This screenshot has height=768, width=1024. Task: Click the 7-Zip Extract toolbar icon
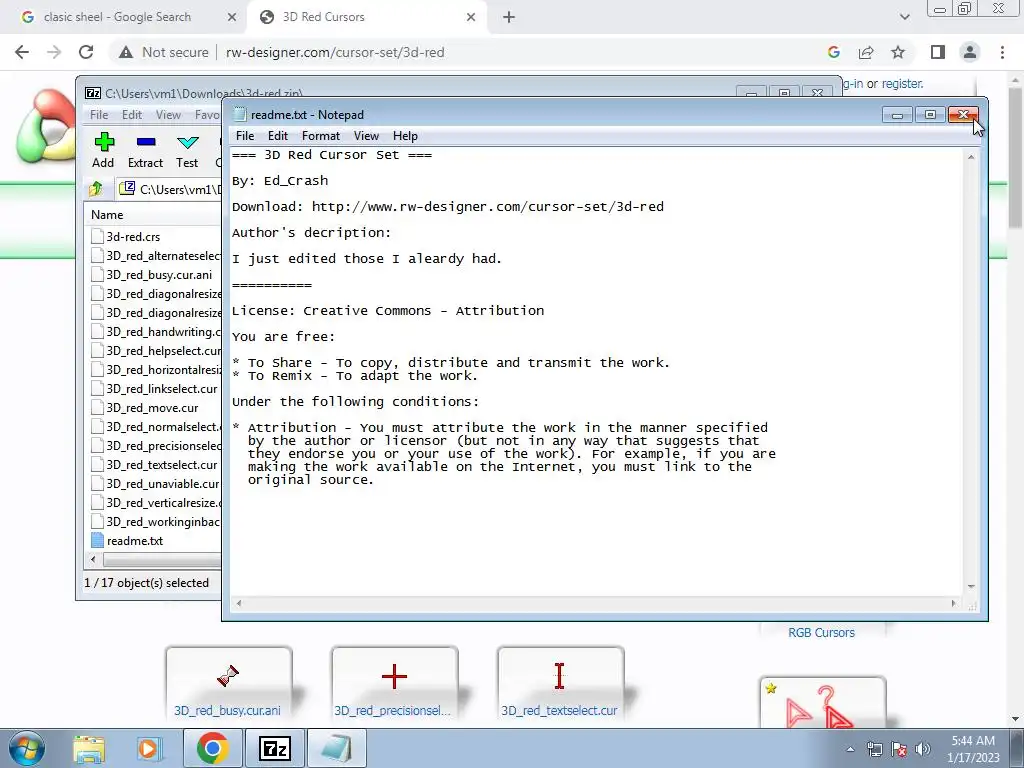click(x=146, y=142)
